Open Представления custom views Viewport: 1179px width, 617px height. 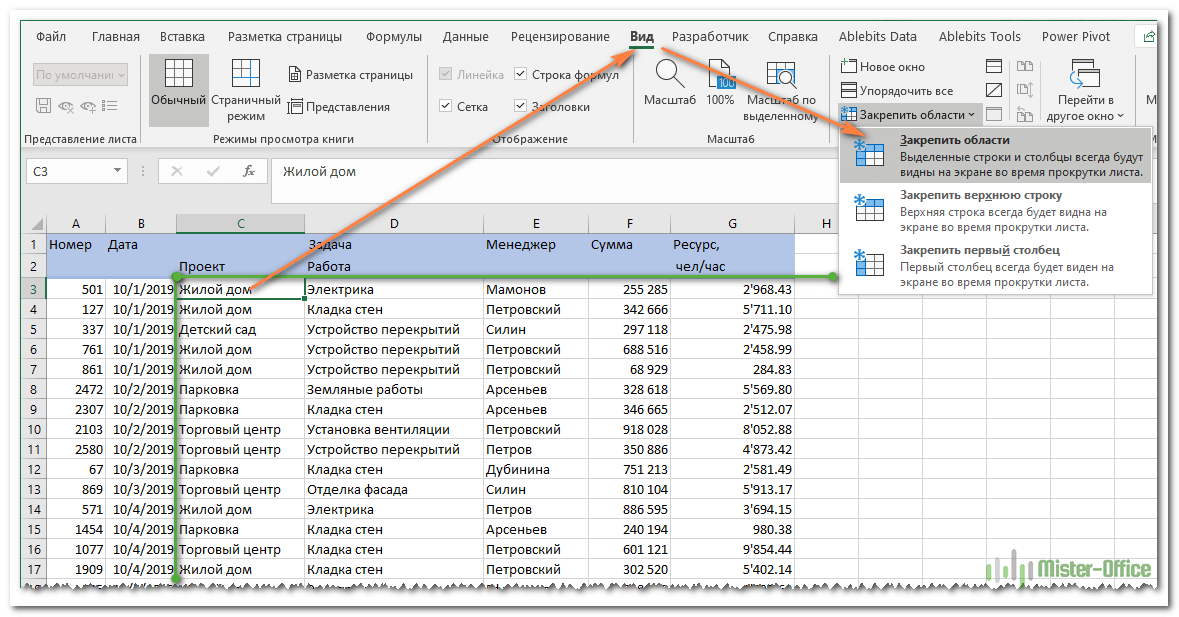click(x=339, y=107)
